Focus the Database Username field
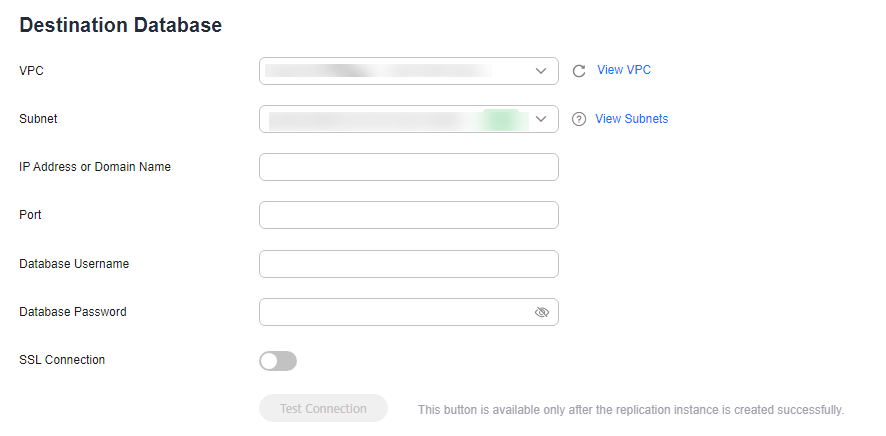 click(x=409, y=264)
